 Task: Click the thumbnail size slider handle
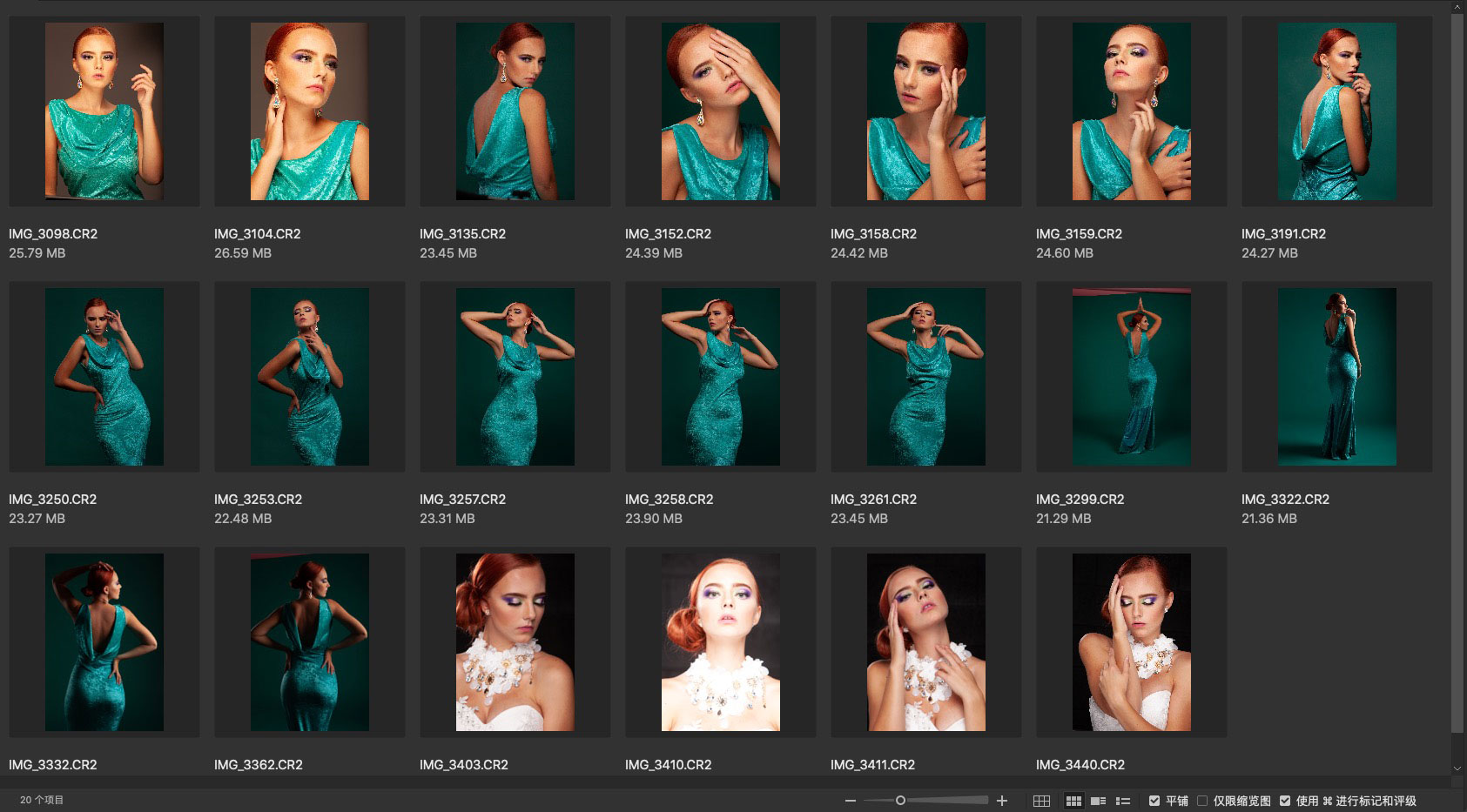coord(900,801)
